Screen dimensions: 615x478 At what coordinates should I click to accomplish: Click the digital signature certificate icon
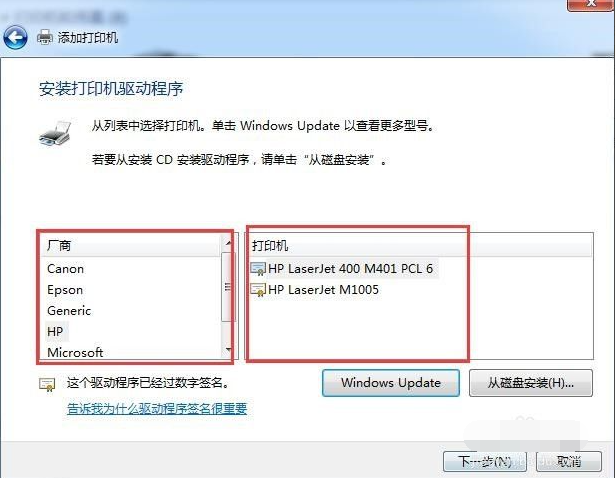coord(47,384)
